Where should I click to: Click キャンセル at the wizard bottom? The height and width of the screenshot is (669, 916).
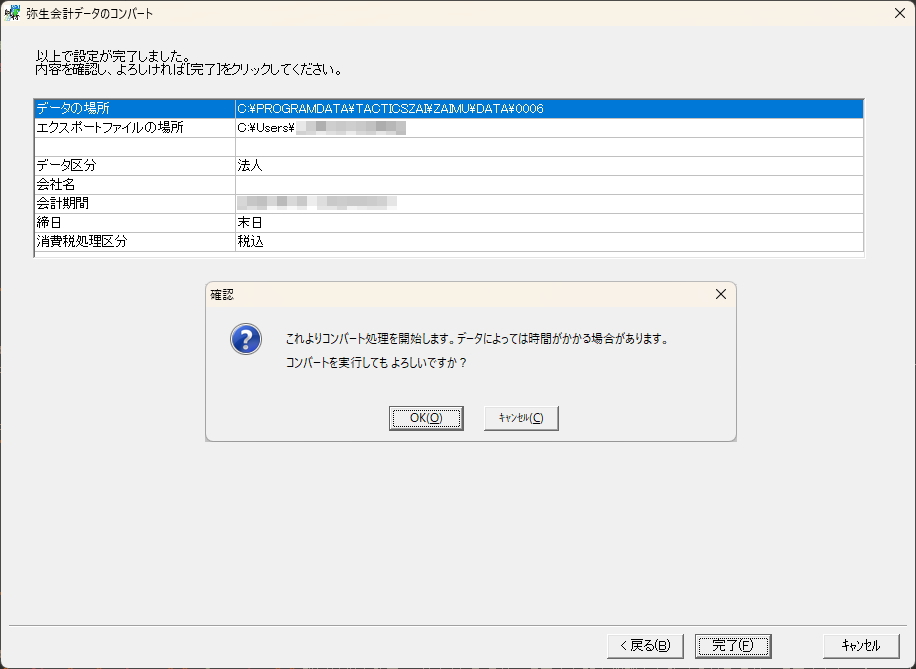pos(861,646)
